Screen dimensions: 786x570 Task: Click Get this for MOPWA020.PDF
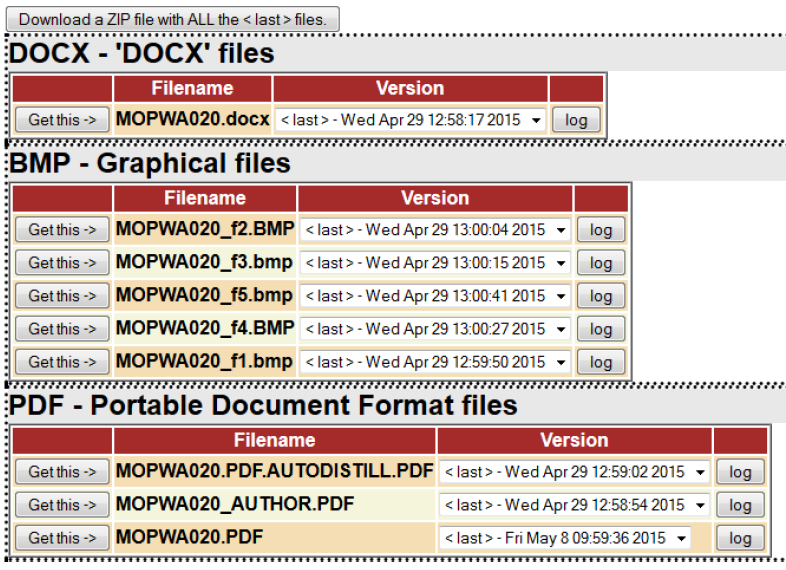click(62, 538)
